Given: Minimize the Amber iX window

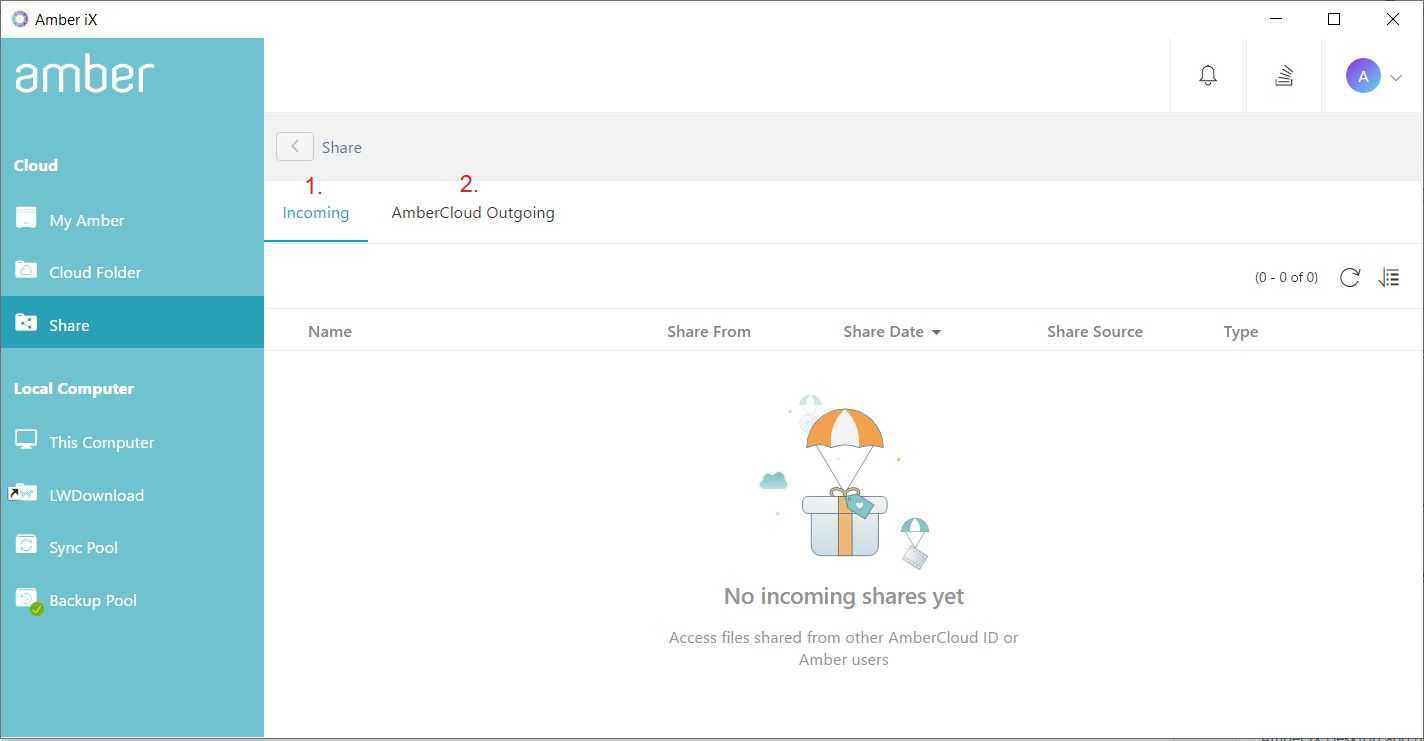Looking at the screenshot, I should 1275,19.
